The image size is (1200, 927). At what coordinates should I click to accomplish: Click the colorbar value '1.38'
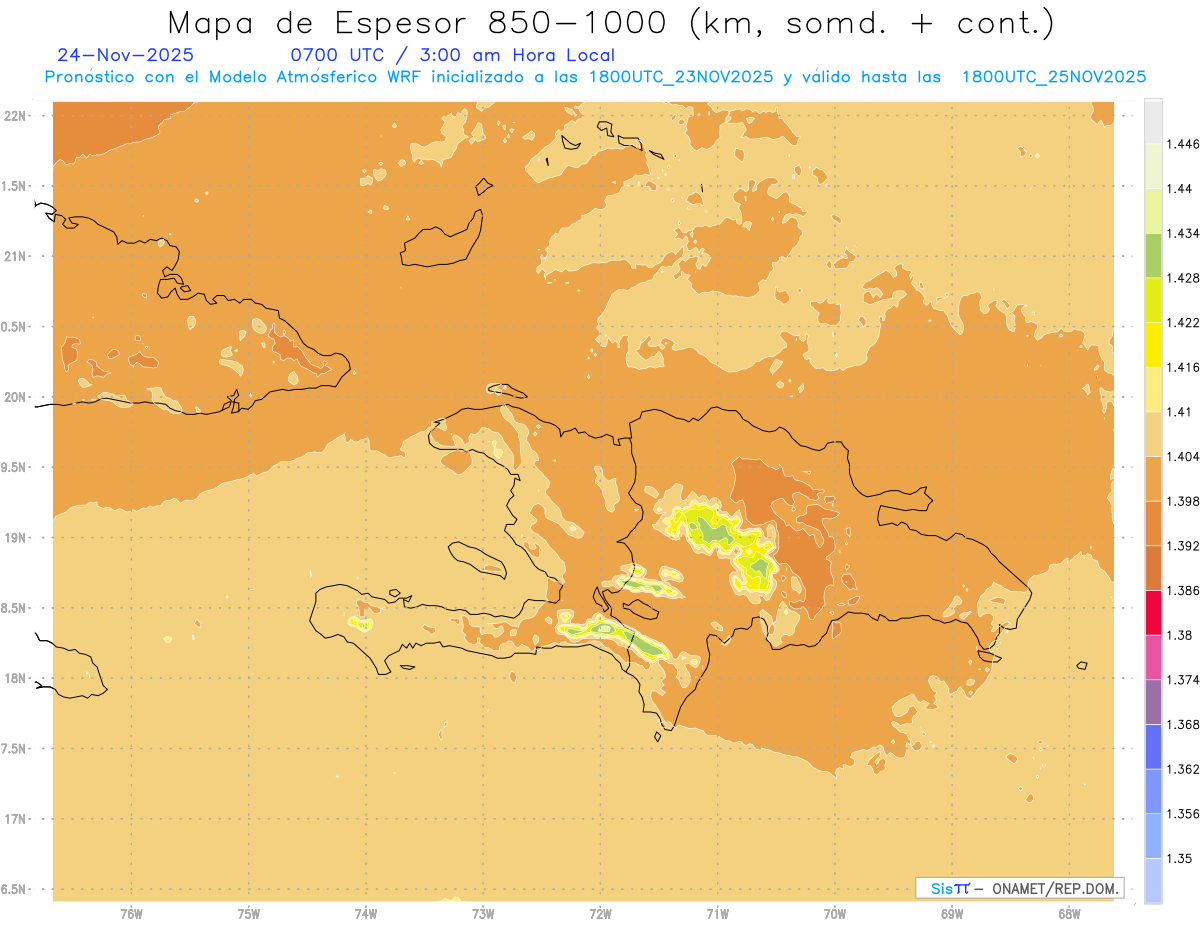pos(1179,635)
